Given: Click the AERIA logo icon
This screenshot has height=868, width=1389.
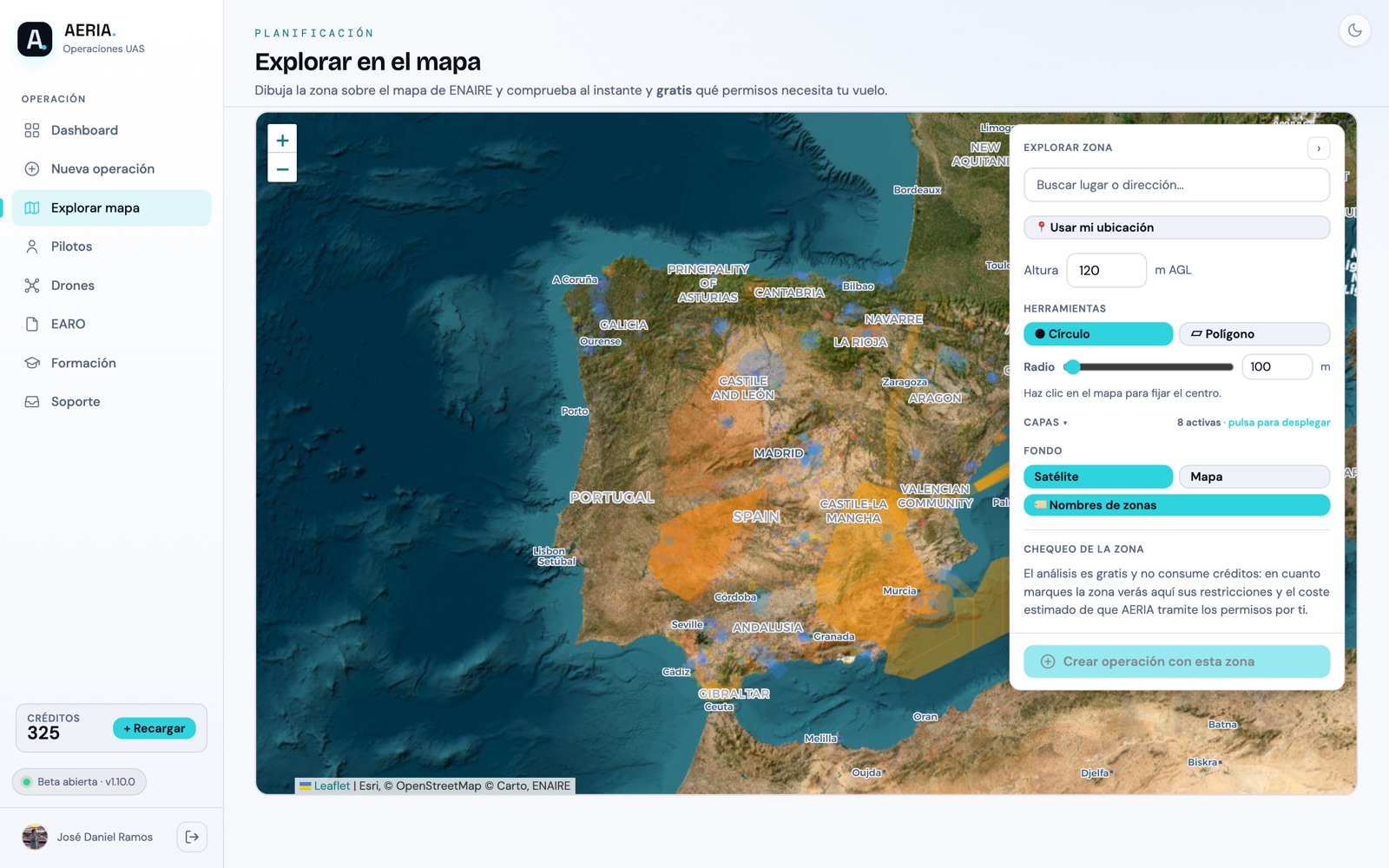Looking at the screenshot, I should click(x=35, y=39).
